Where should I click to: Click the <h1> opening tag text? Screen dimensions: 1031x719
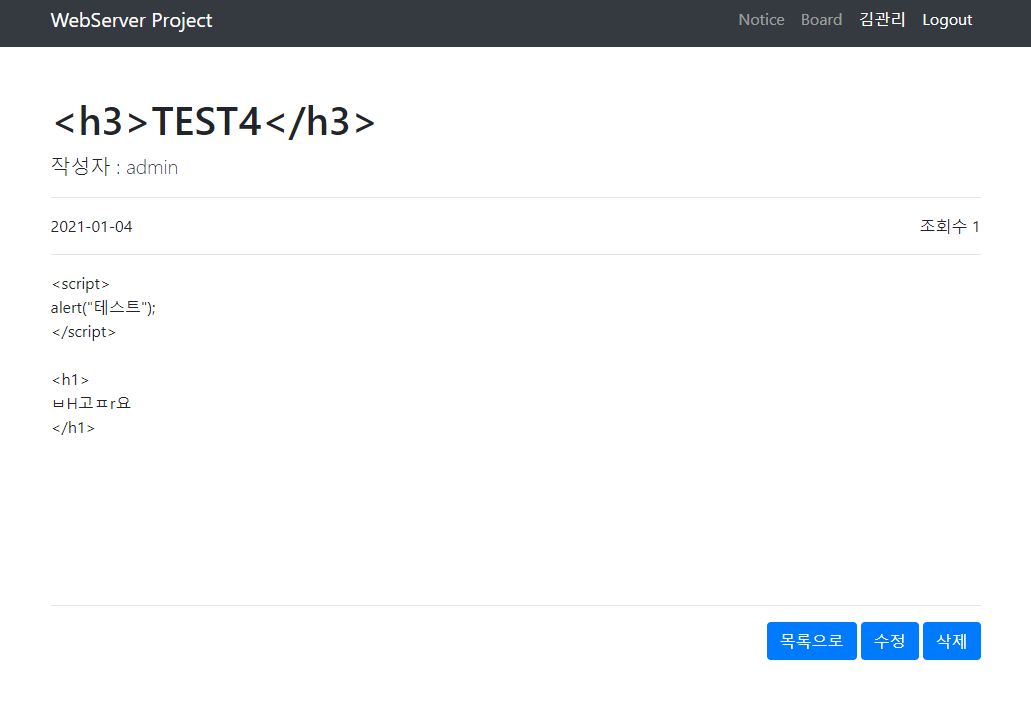click(70, 380)
